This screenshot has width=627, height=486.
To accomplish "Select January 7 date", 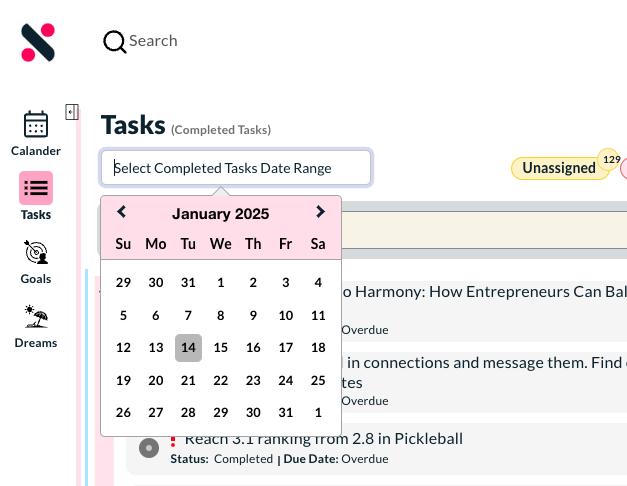I will tap(188, 316).
